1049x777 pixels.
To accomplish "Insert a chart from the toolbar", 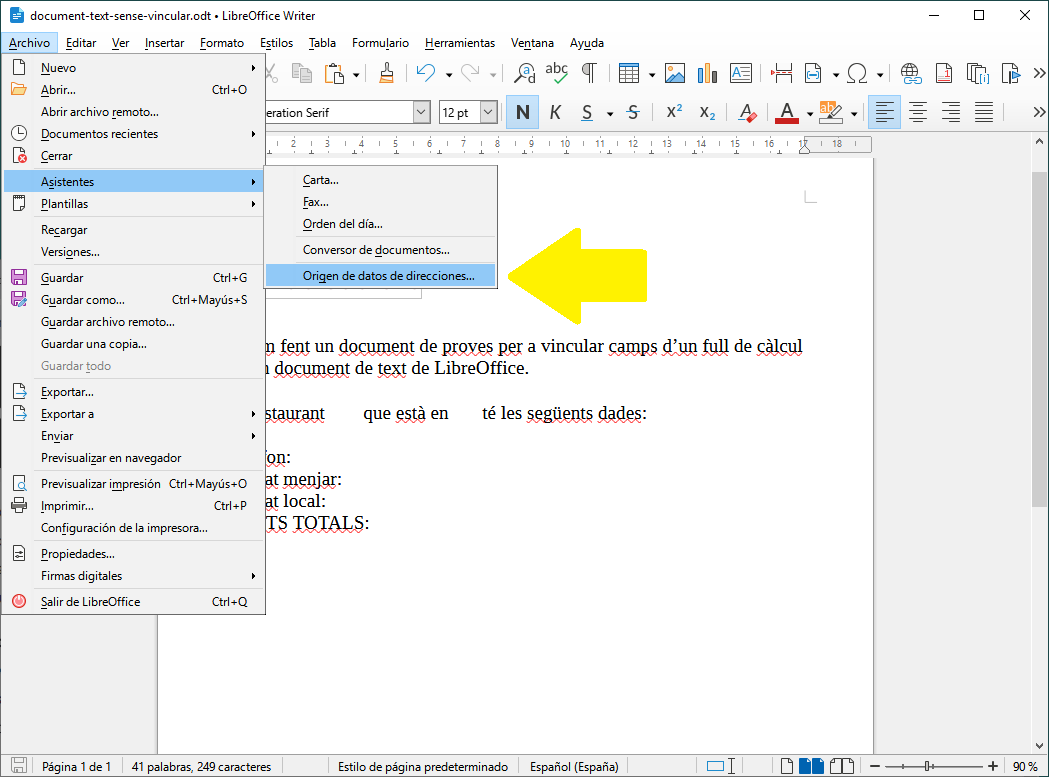I will coord(708,74).
